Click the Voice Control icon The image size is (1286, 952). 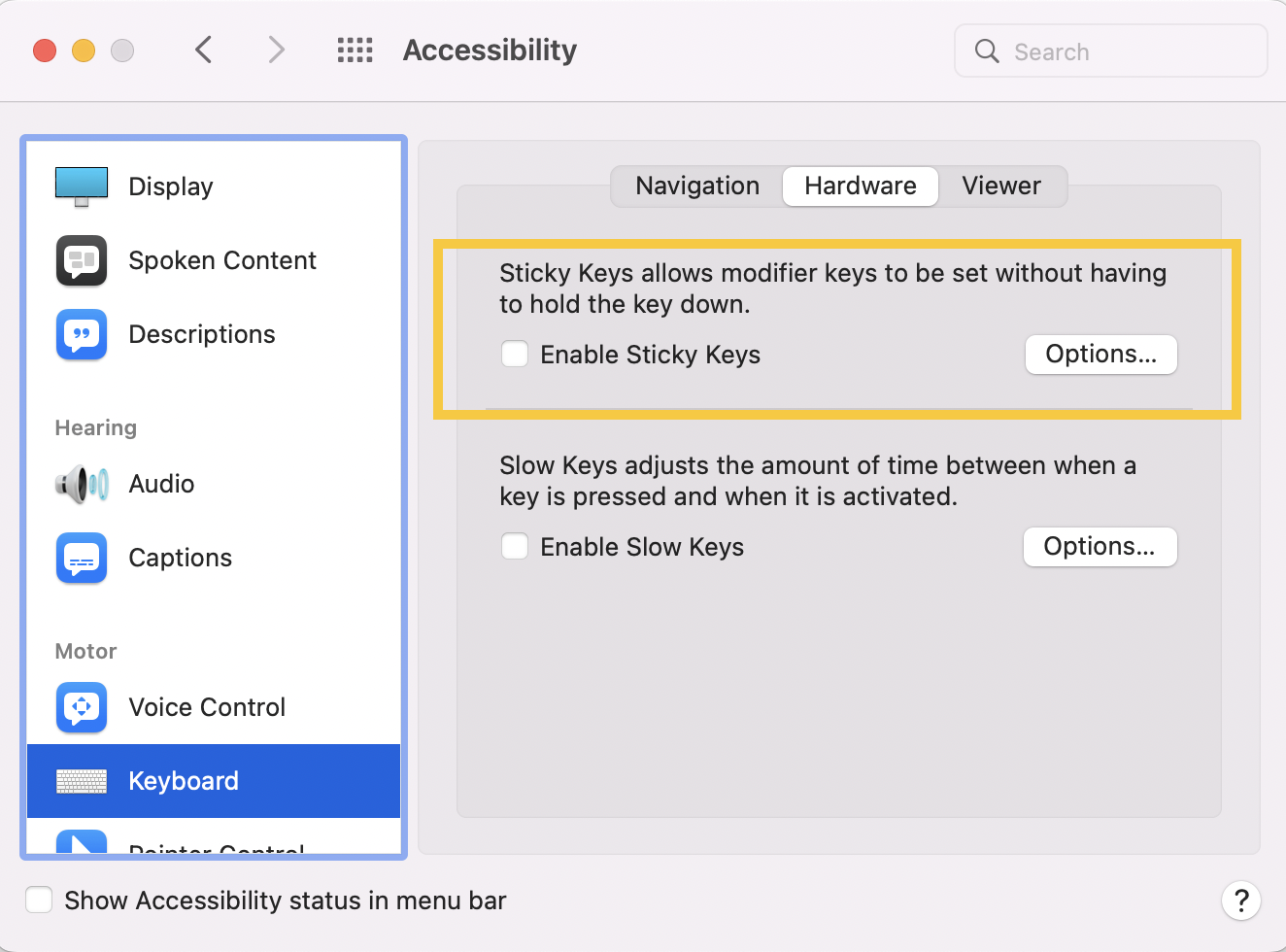coord(82,707)
